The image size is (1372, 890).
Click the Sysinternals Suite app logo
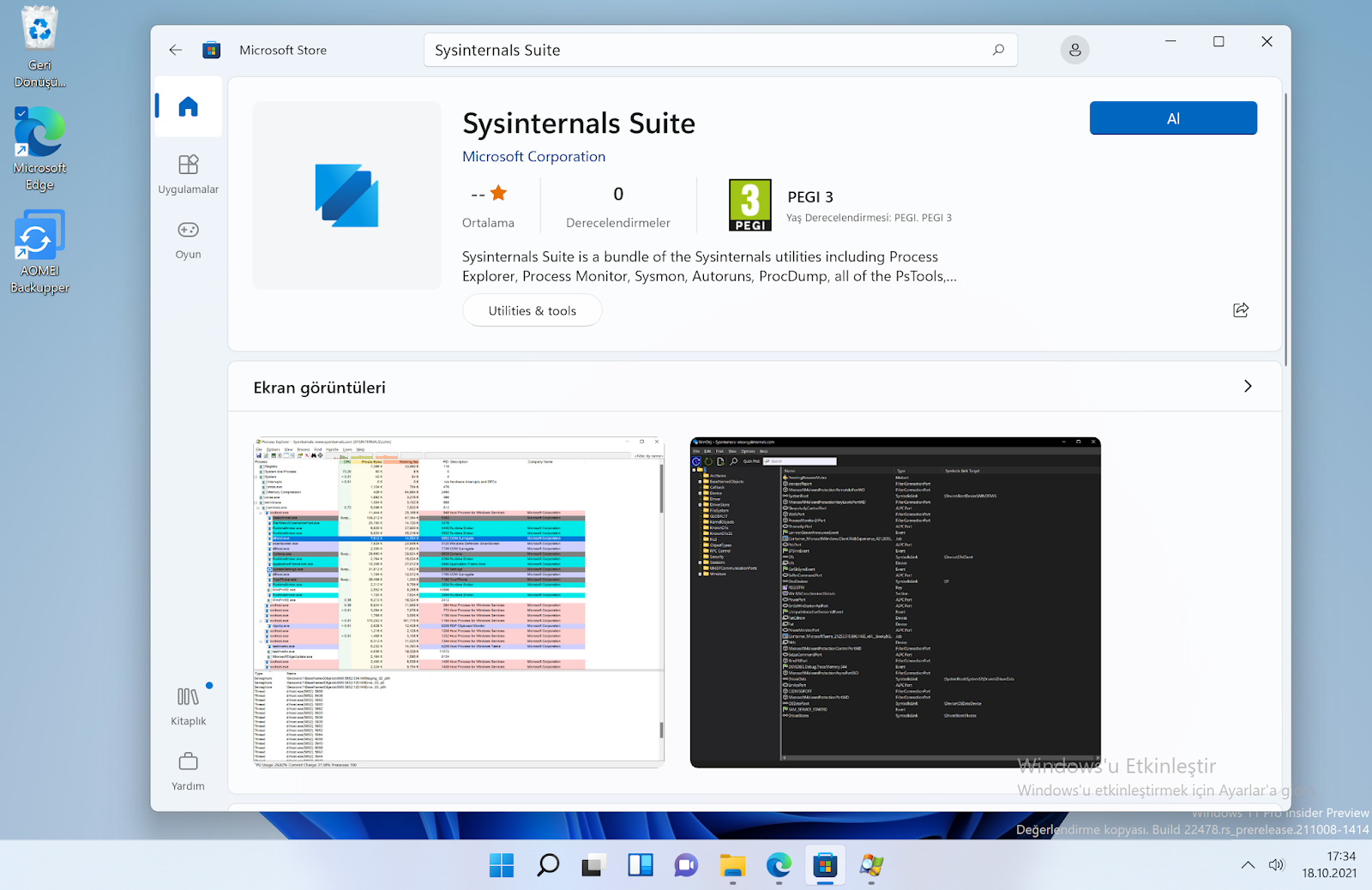pos(346,195)
